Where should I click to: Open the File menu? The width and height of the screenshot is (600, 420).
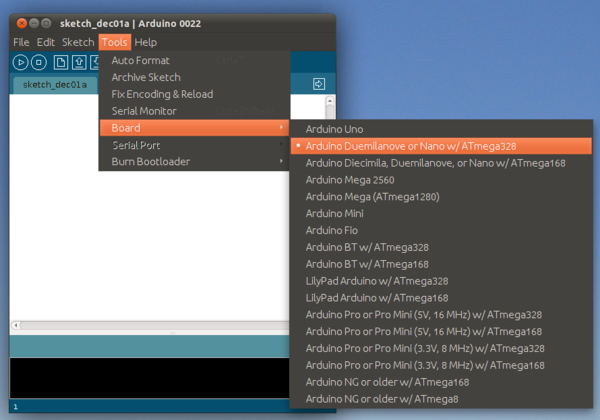tap(21, 42)
